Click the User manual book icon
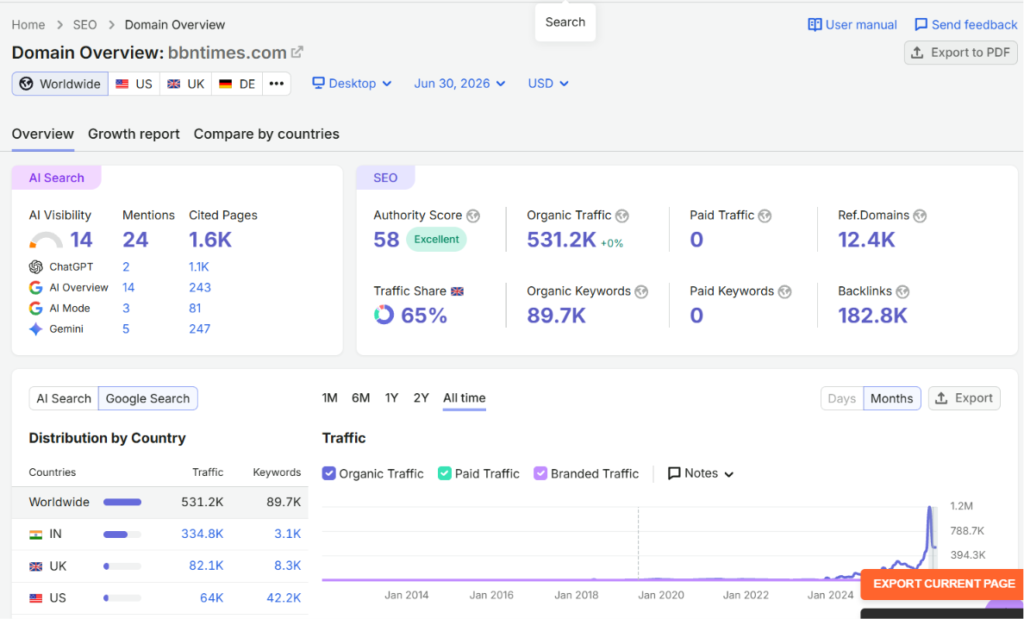The image size is (1024, 619). pyautogui.click(x=814, y=25)
